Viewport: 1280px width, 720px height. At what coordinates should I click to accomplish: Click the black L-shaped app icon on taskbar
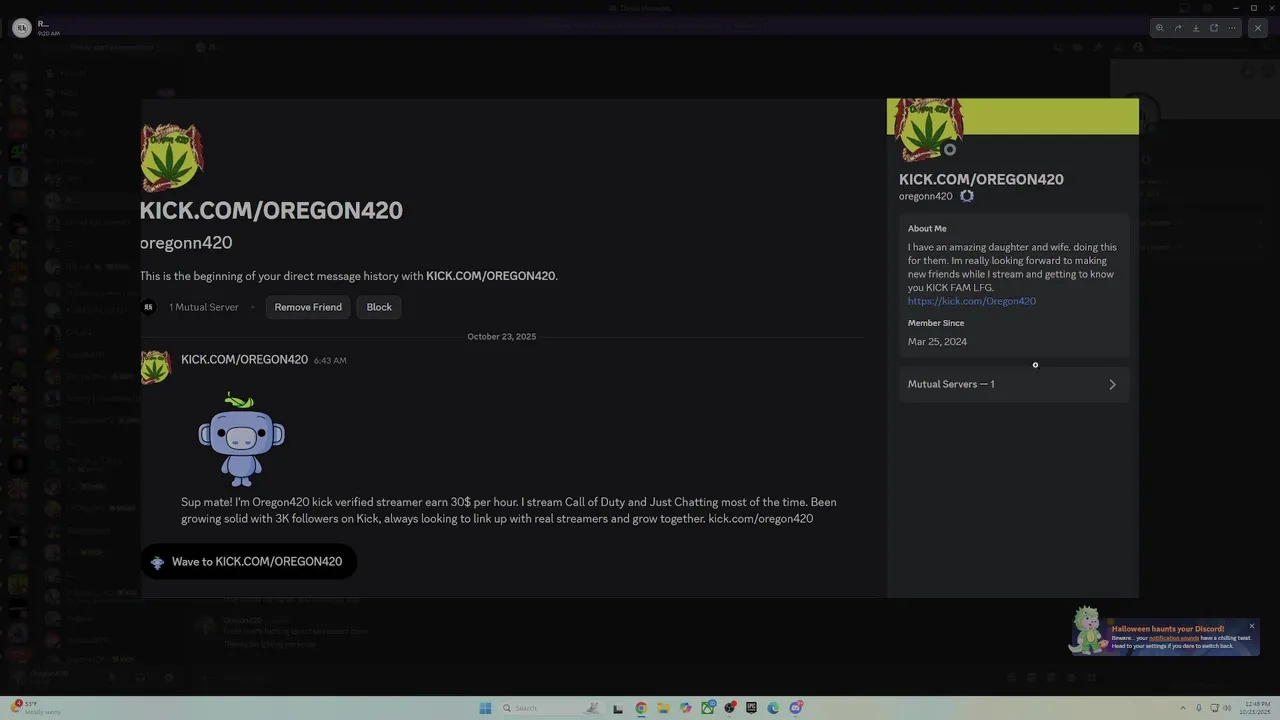click(x=618, y=708)
